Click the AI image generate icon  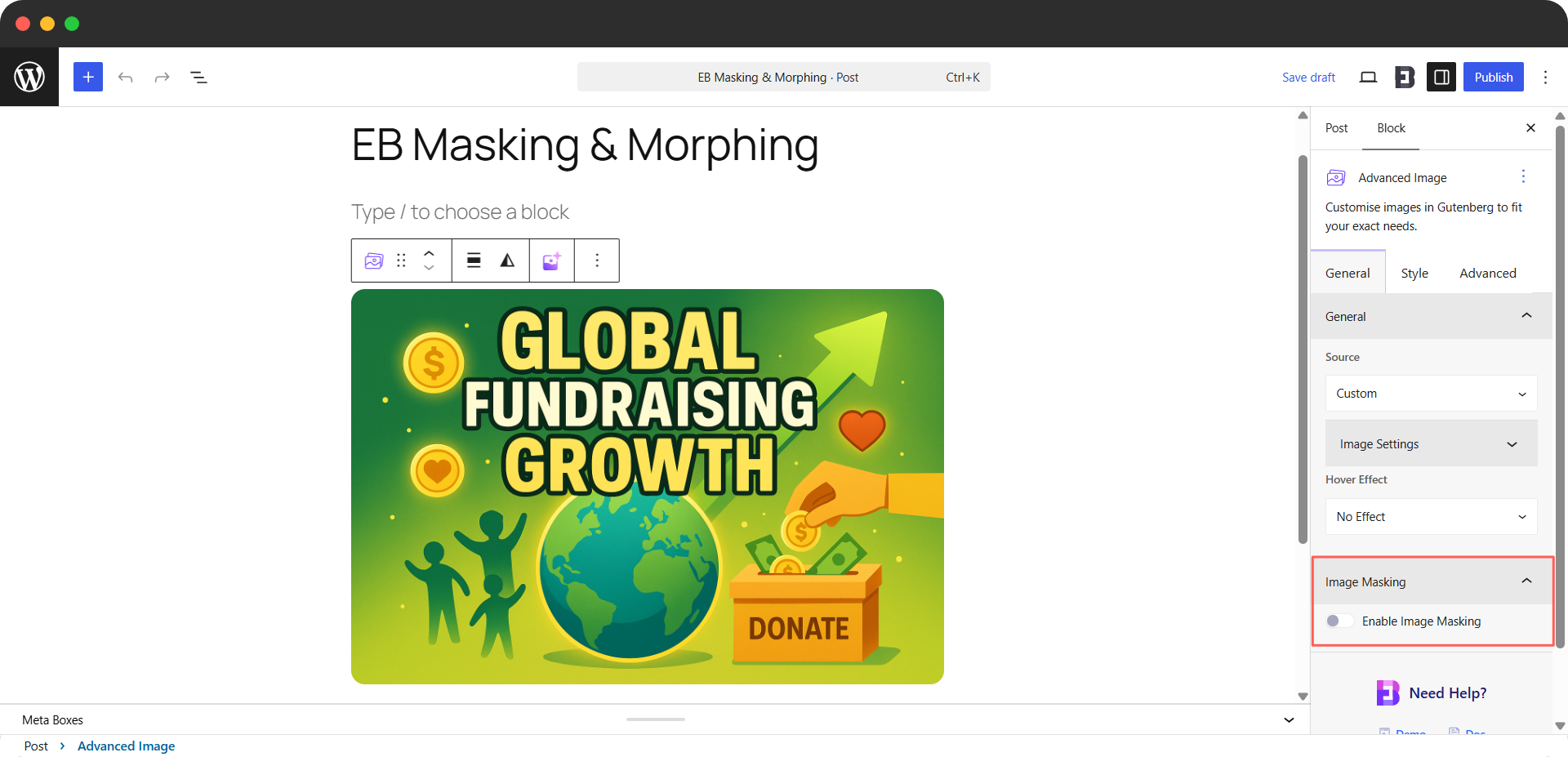[552, 260]
